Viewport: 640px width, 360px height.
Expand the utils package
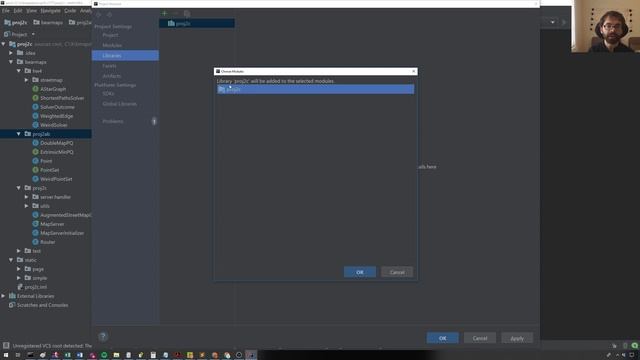(x=27, y=206)
